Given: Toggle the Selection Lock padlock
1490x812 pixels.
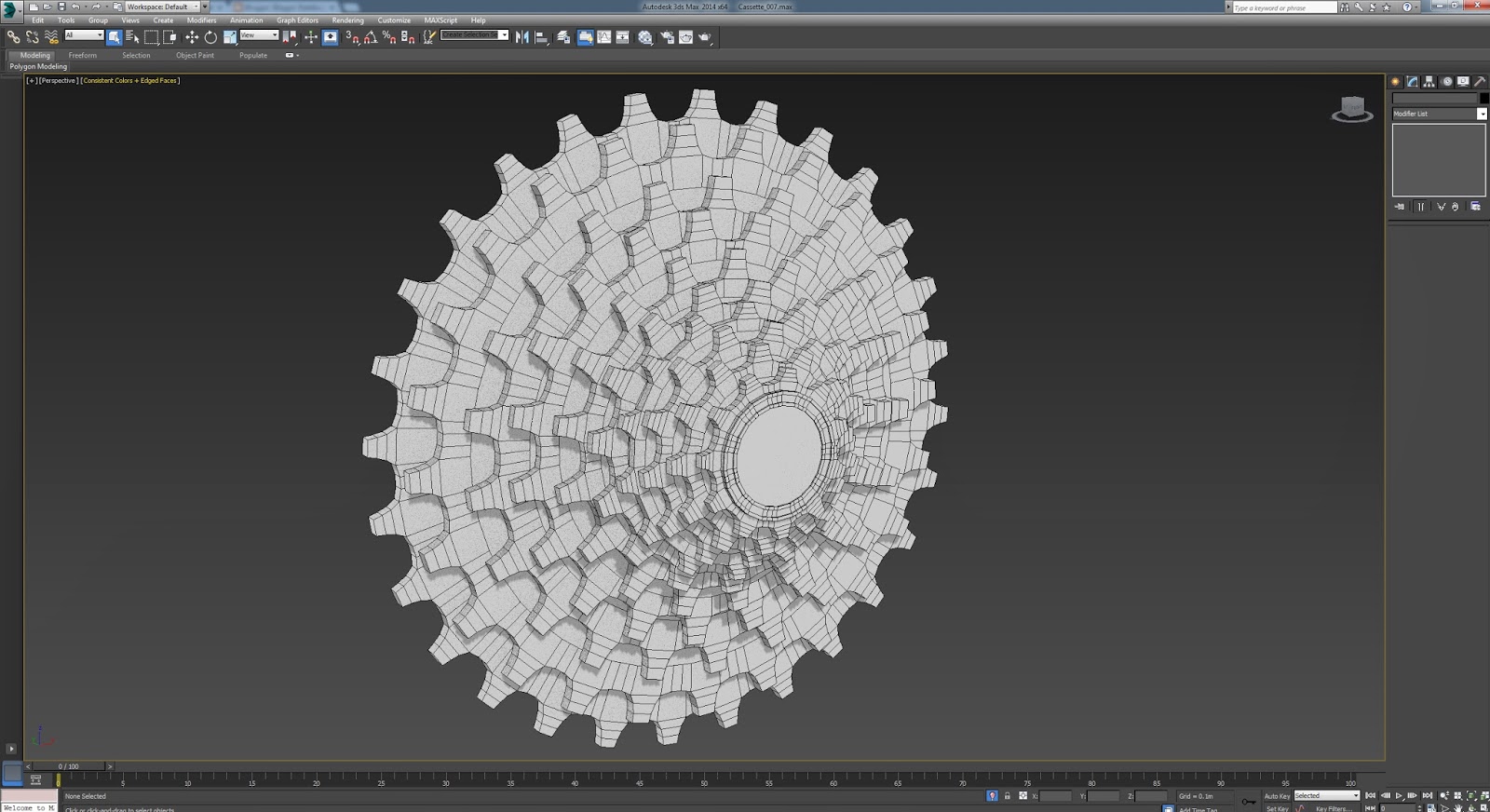Looking at the screenshot, I should point(1008,796).
